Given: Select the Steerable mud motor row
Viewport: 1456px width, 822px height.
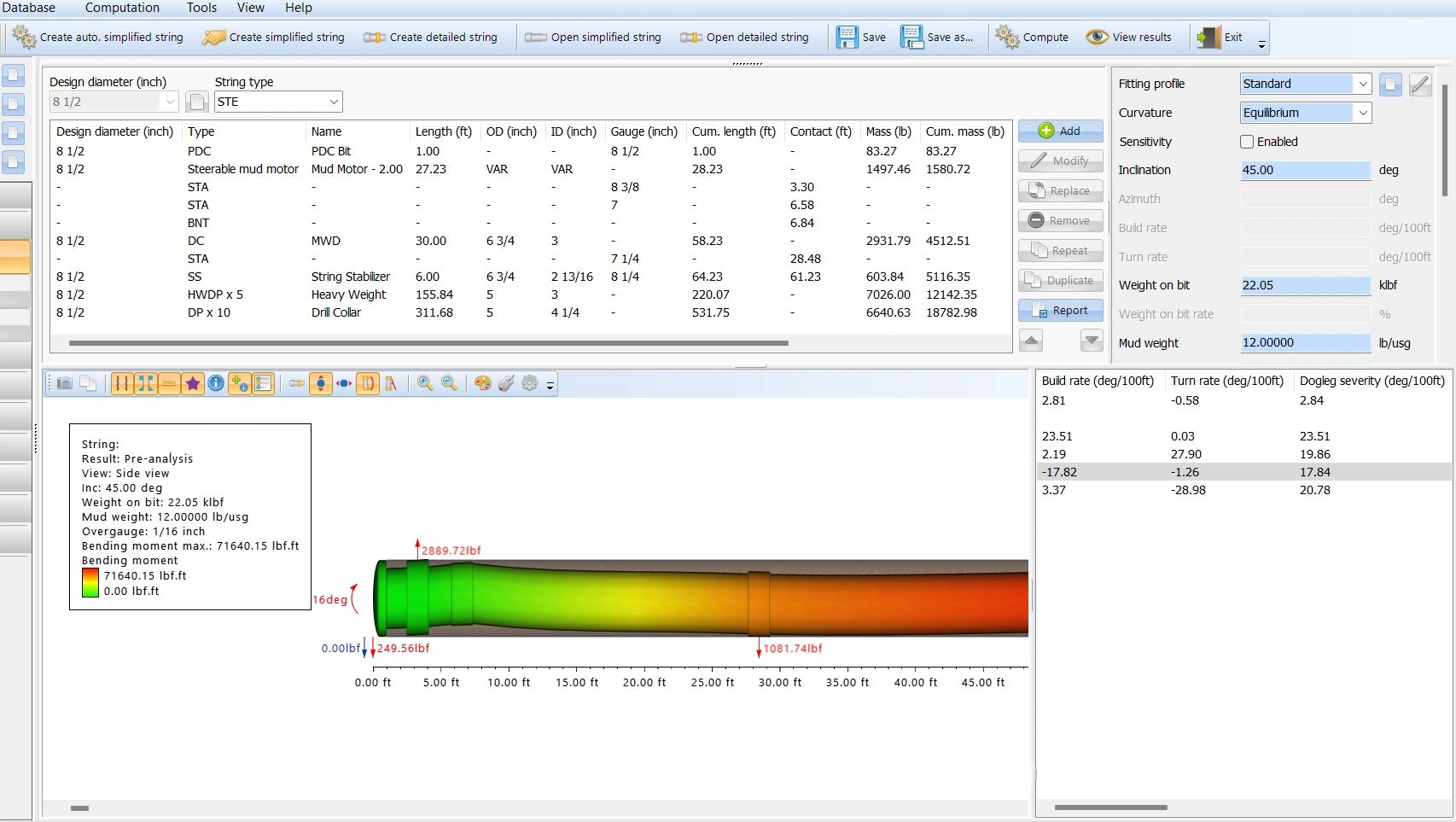Looking at the screenshot, I should coord(530,169).
